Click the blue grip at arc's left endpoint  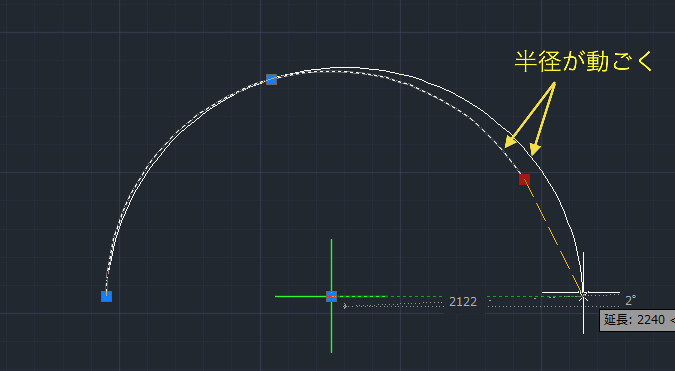(x=106, y=296)
